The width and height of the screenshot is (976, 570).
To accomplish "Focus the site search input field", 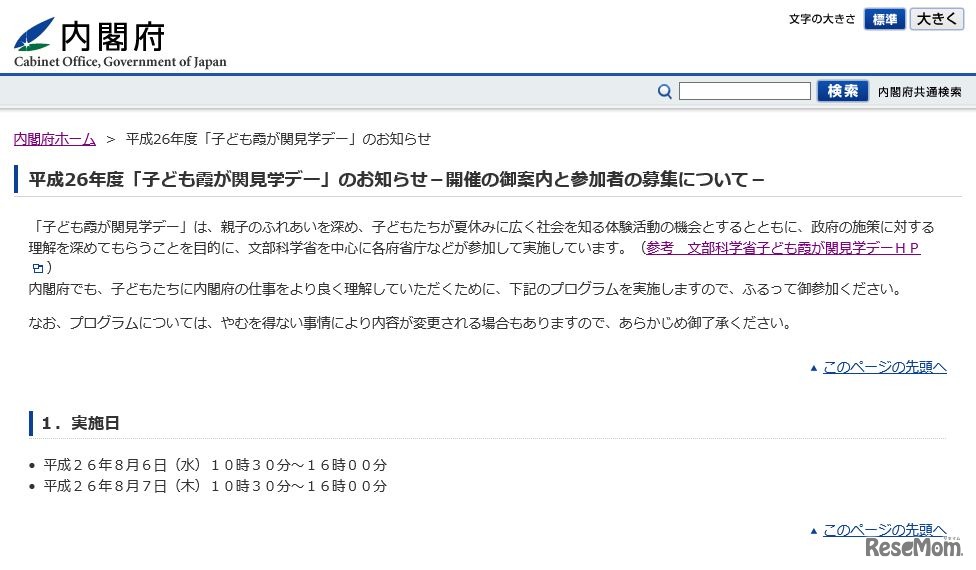I will click(744, 91).
